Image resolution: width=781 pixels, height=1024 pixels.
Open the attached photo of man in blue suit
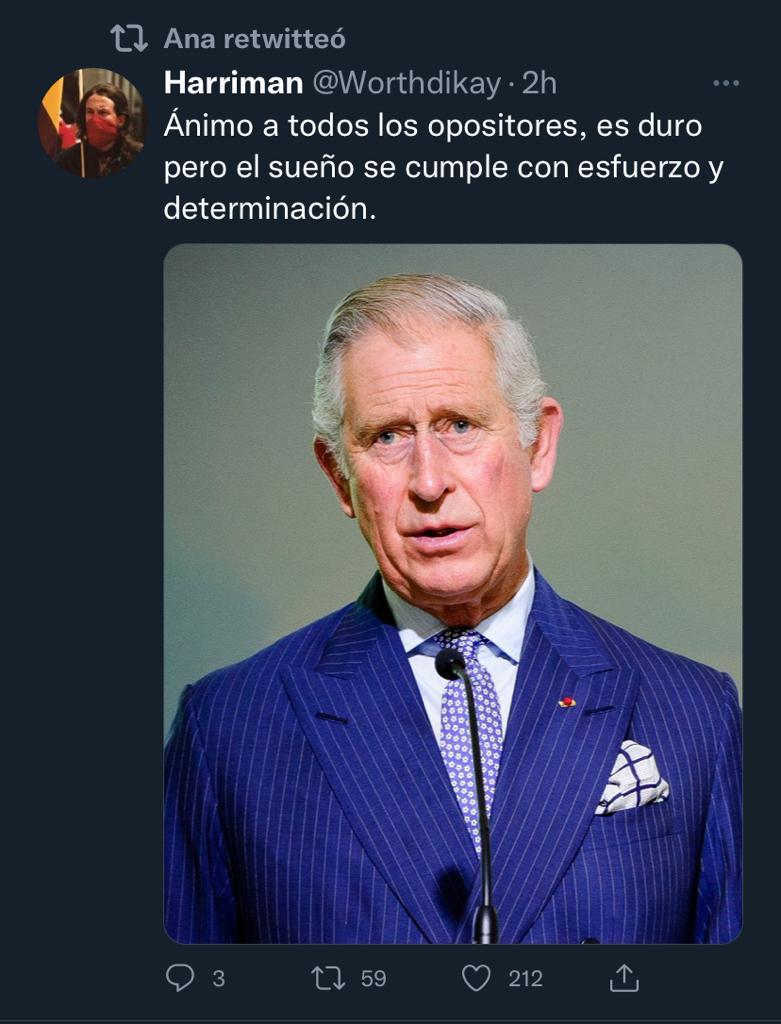tap(453, 594)
